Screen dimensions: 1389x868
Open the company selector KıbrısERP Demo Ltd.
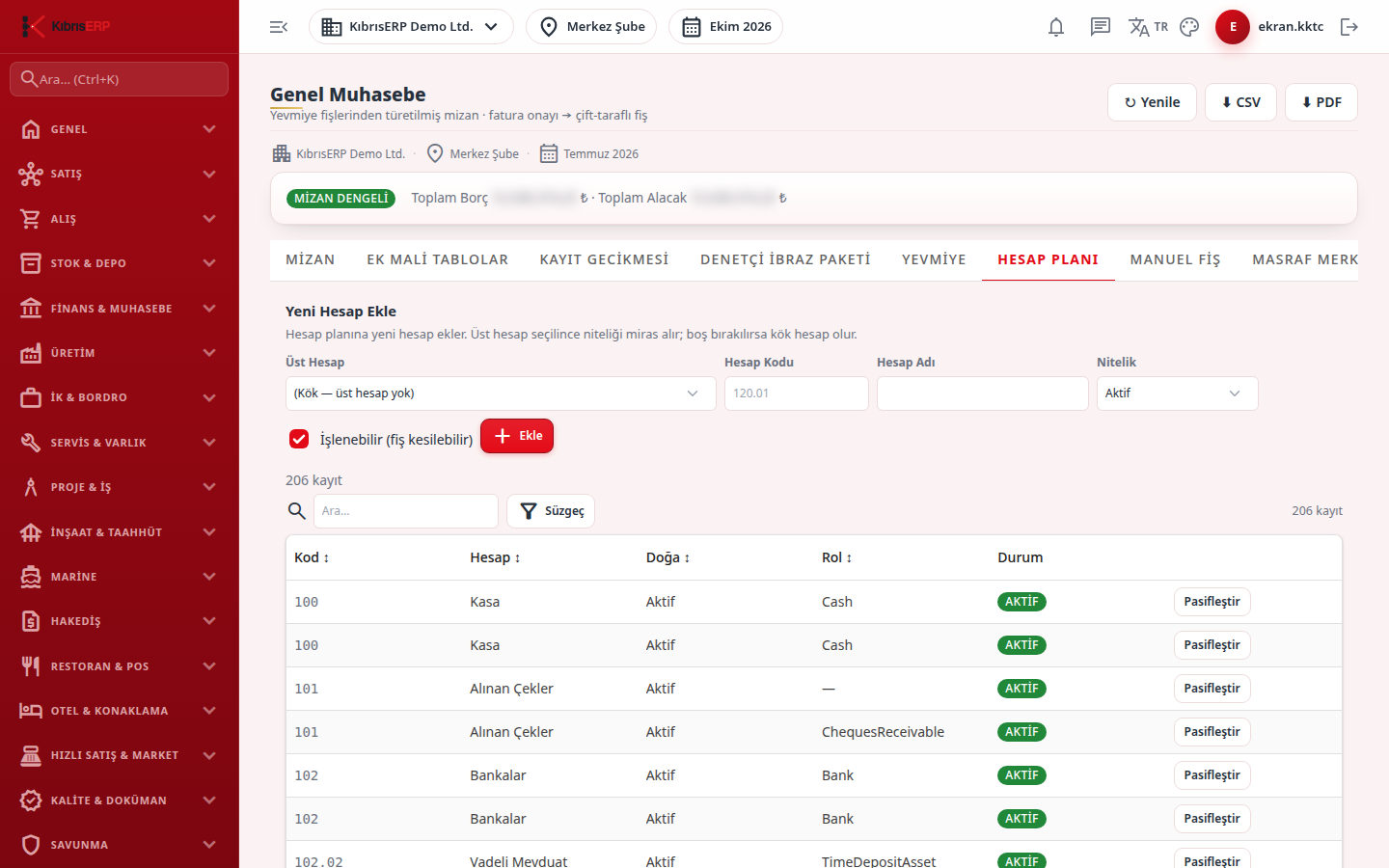pyautogui.click(x=411, y=27)
